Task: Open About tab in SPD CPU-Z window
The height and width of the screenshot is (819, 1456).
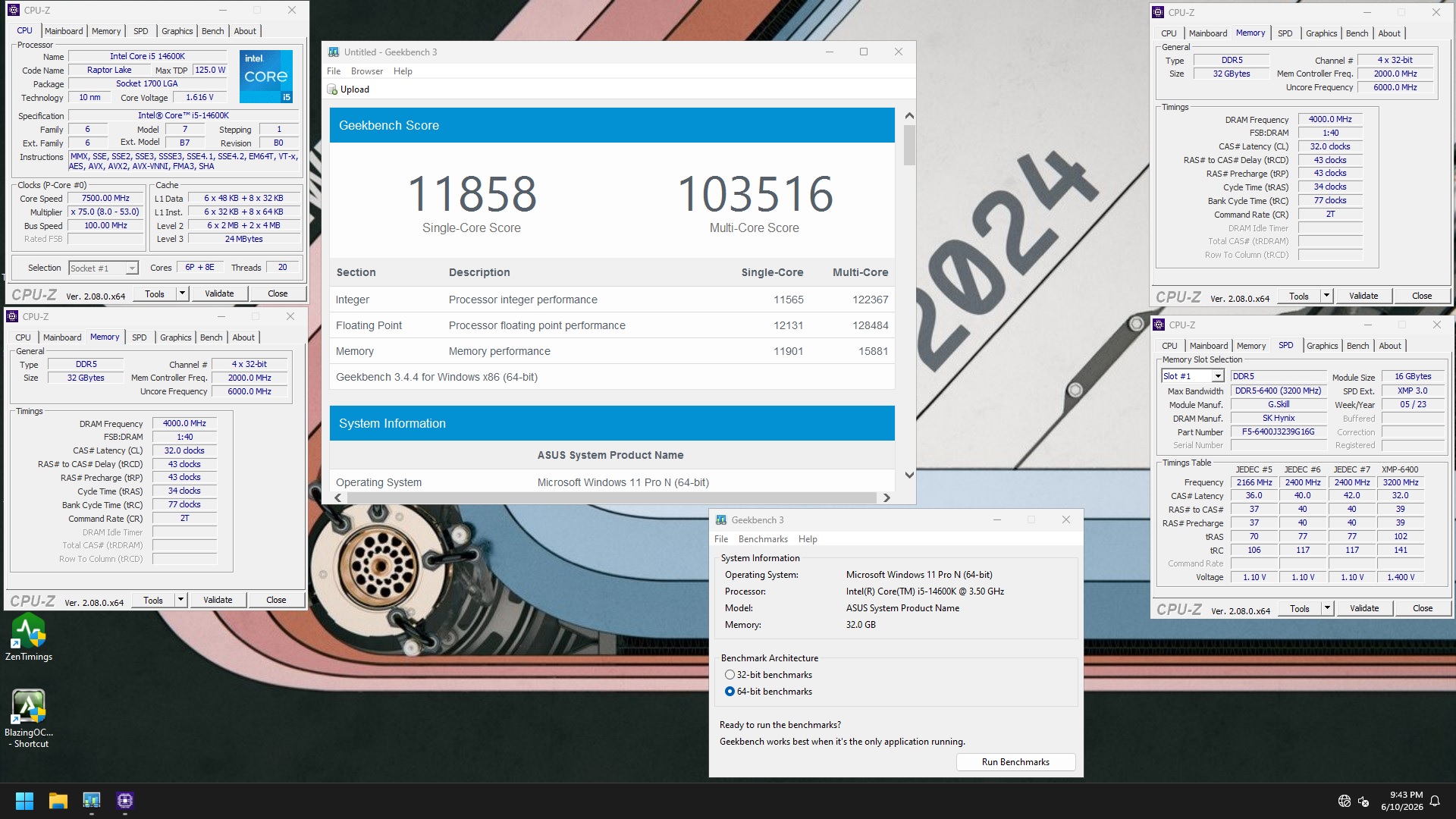Action: [x=1390, y=346]
